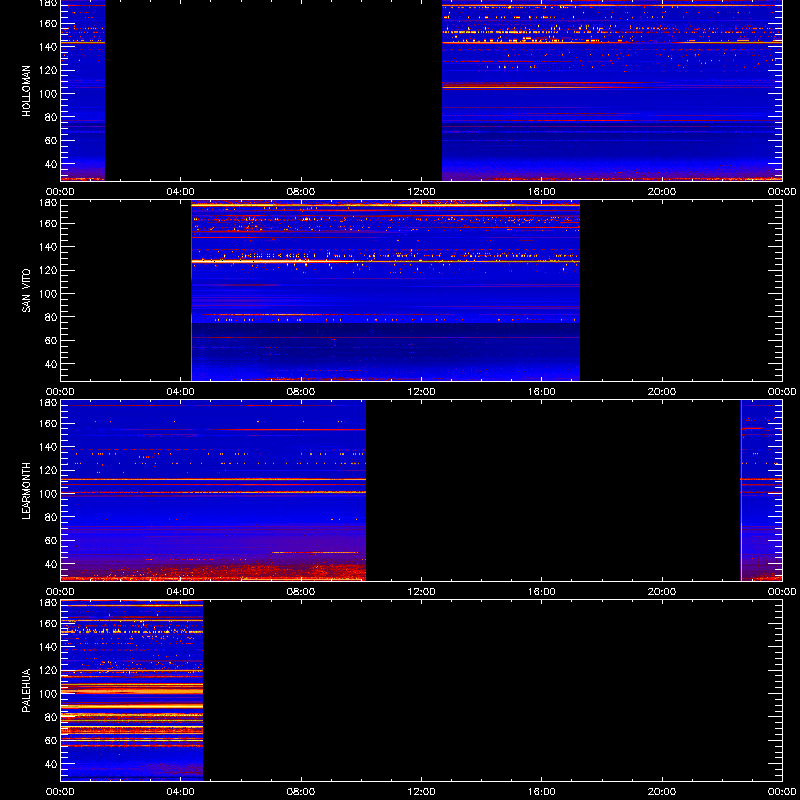Click 12:00 time label under Palehua plot
Viewport: 800px width, 800px height.
[421, 792]
